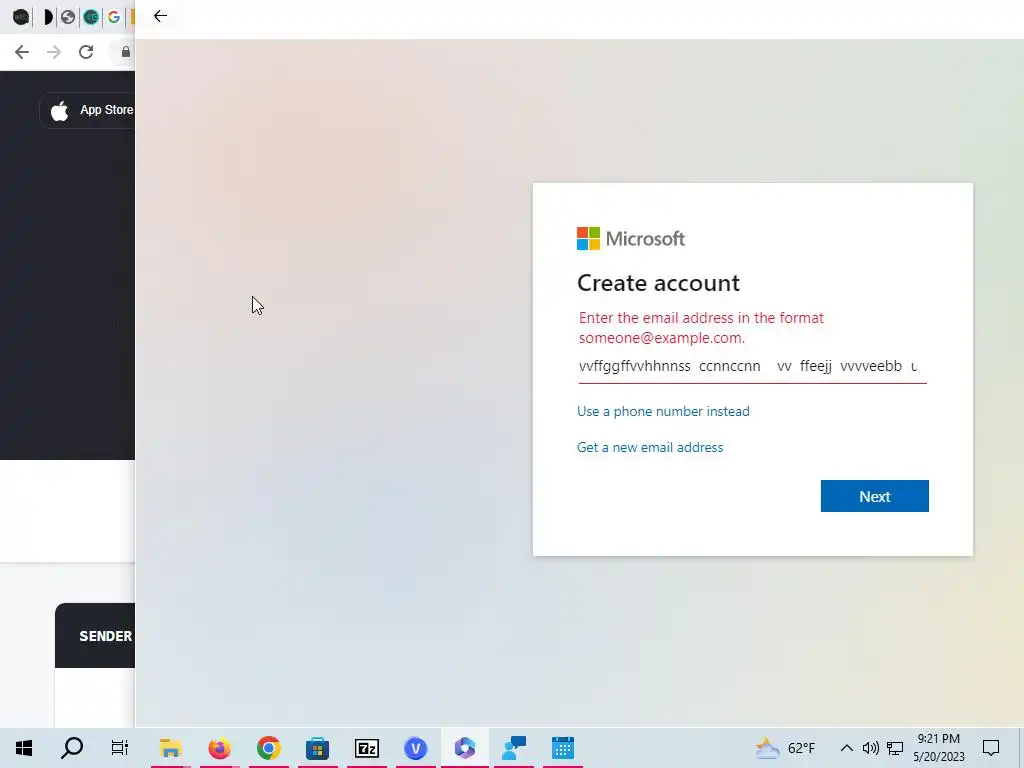Switch to the half-moon icon browser tab
This screenshot has height=768, width=1024.
[47, 17]
